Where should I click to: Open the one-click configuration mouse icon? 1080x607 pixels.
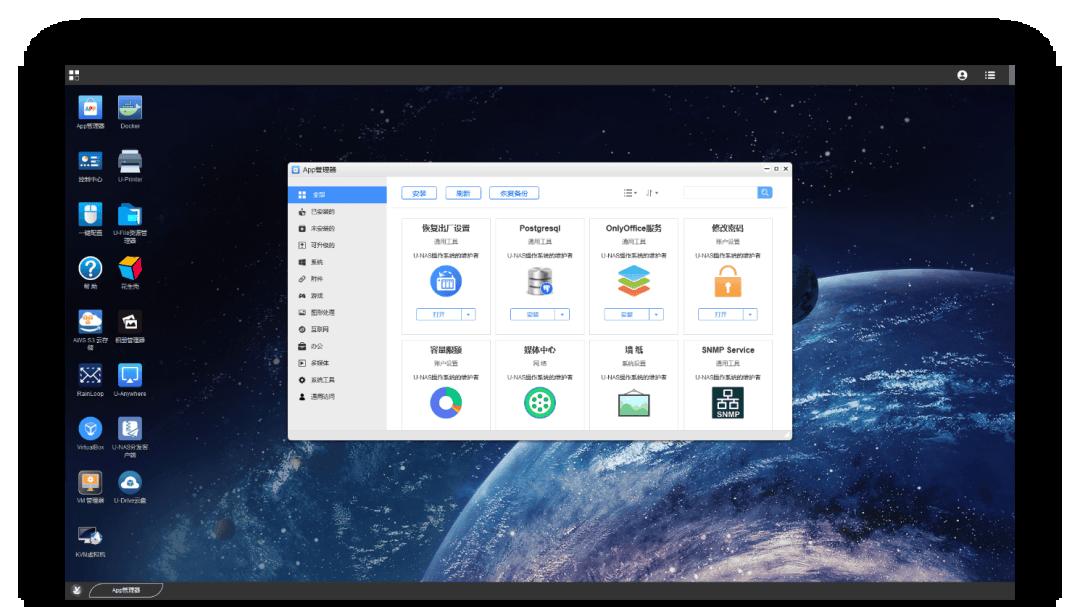(x=90, y=214)
